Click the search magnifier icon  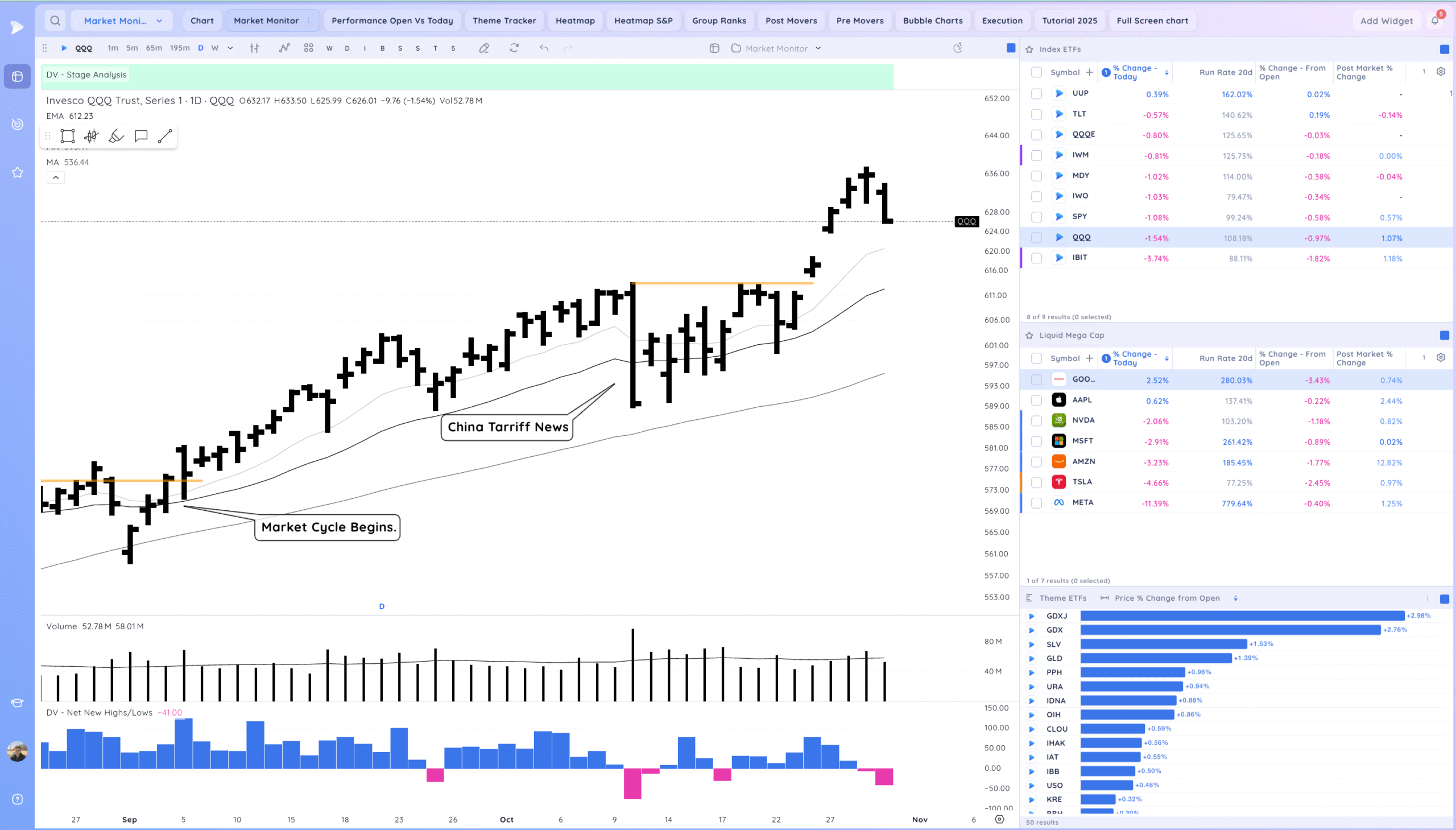point(55,20)
